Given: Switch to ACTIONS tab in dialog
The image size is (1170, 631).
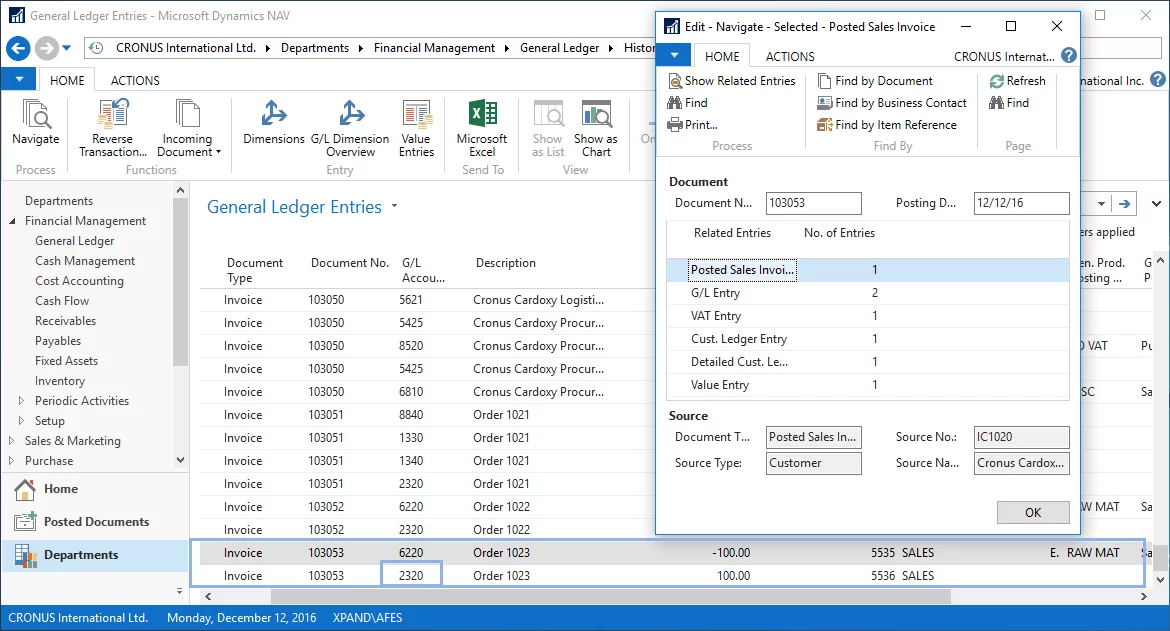Looking at the screenshot, I should 789,57.
